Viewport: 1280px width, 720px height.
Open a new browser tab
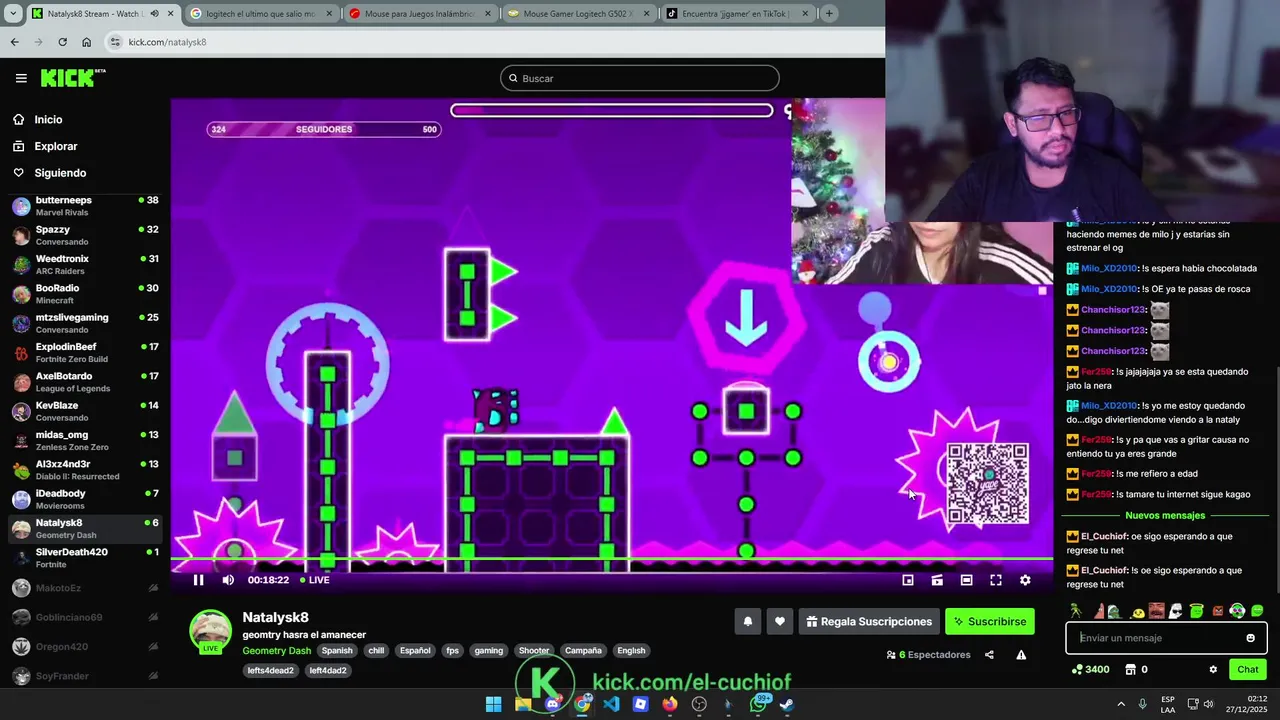coord(829,14)
